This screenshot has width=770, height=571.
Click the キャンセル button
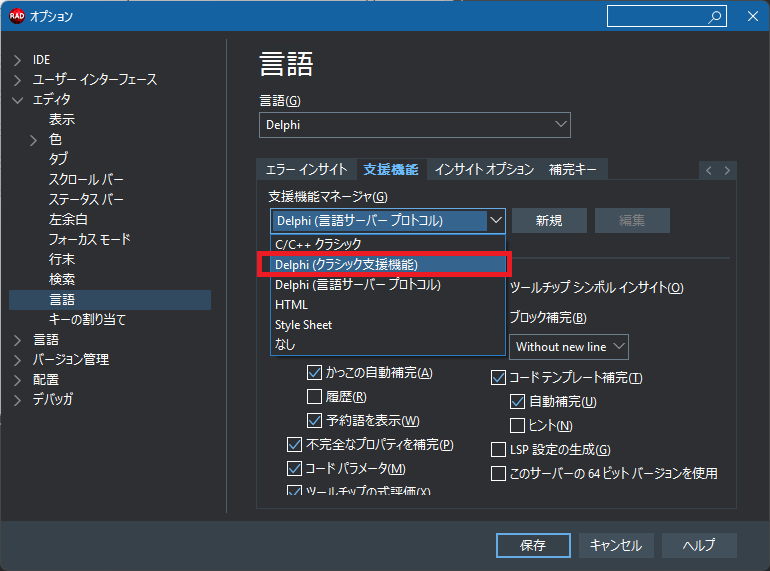[616, 545]
